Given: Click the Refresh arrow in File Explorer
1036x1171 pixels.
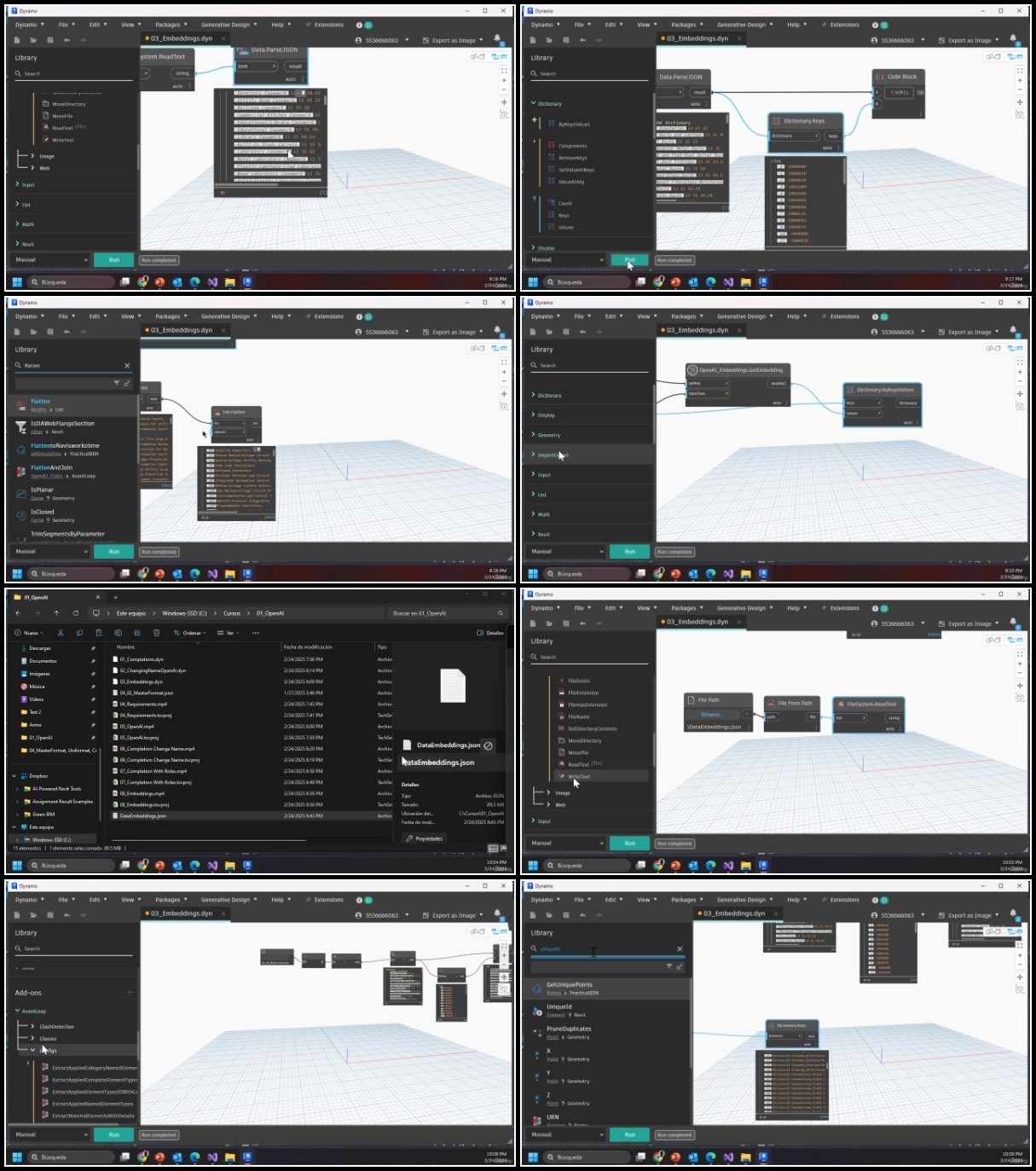Looking at the screenshot, I should pyautogui.click(x=76, y=613).
